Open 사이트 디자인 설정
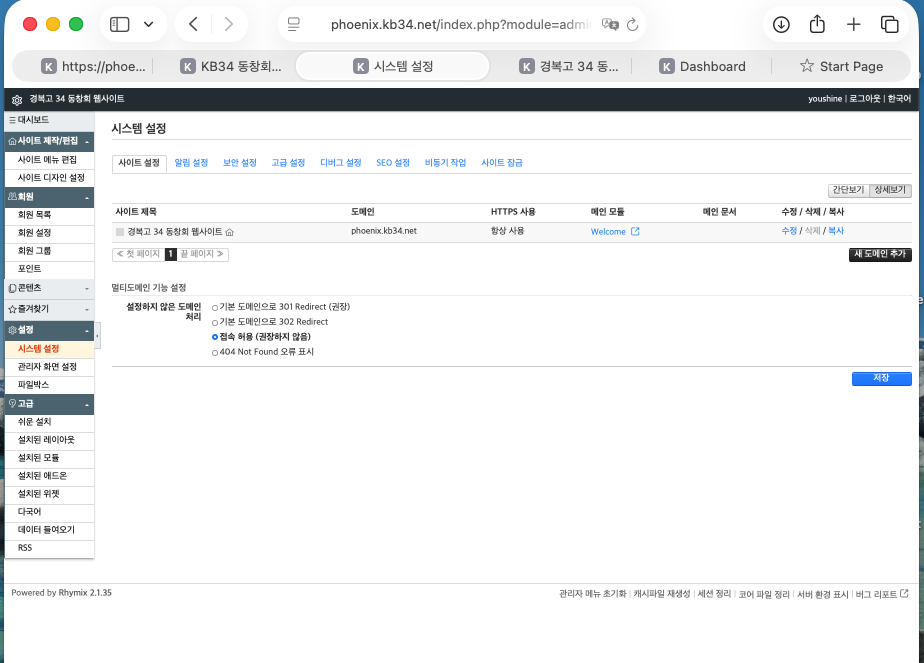 pyautogui.click(x=49, y=177)
